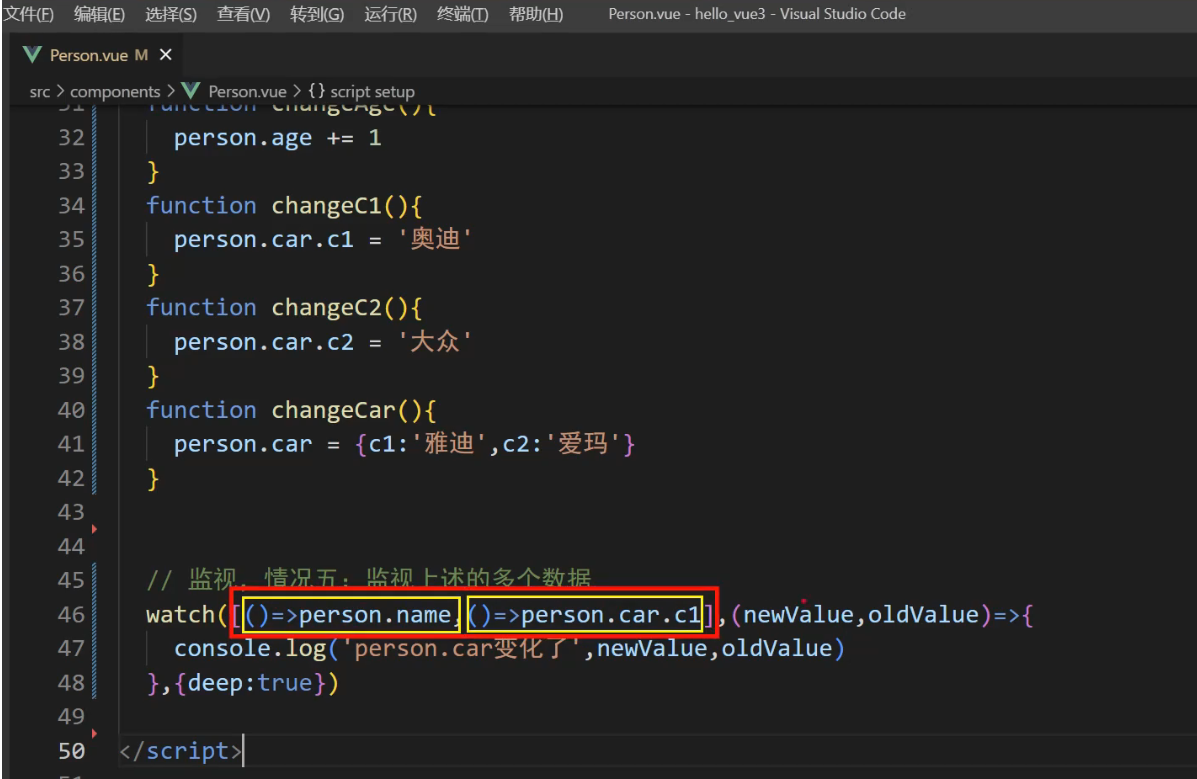
Task: Click console.log on line 47
Action: (250, 648)
